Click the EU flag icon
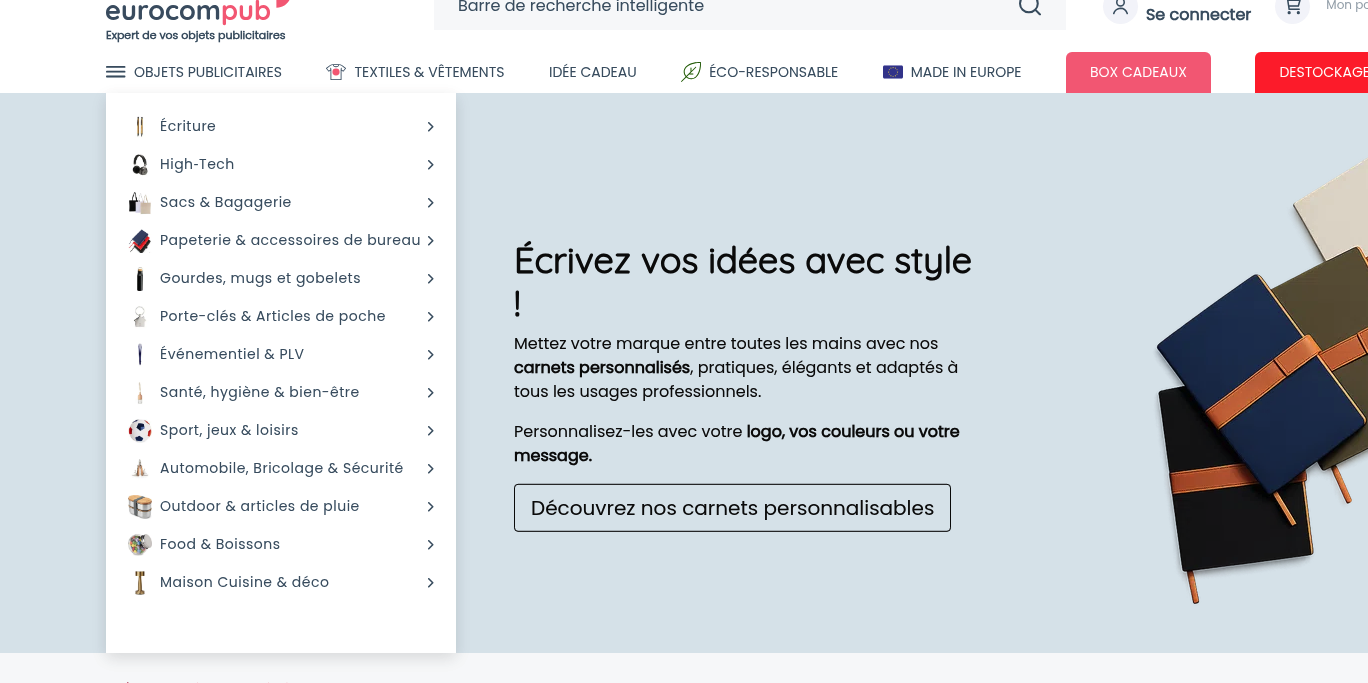Viewport: 1368px width, 683px height. 893,72
